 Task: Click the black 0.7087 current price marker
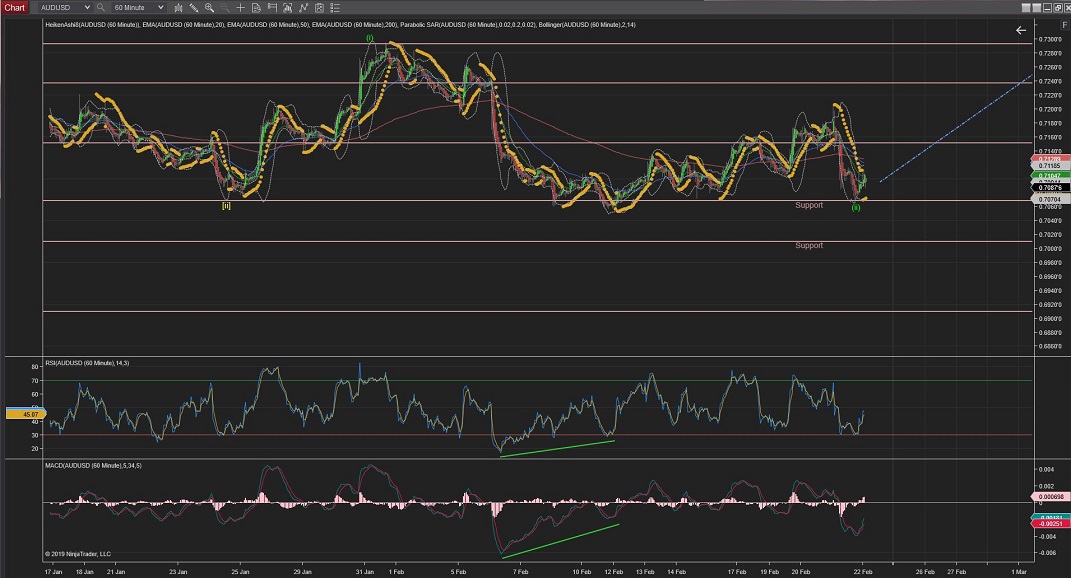[1049, 187]
